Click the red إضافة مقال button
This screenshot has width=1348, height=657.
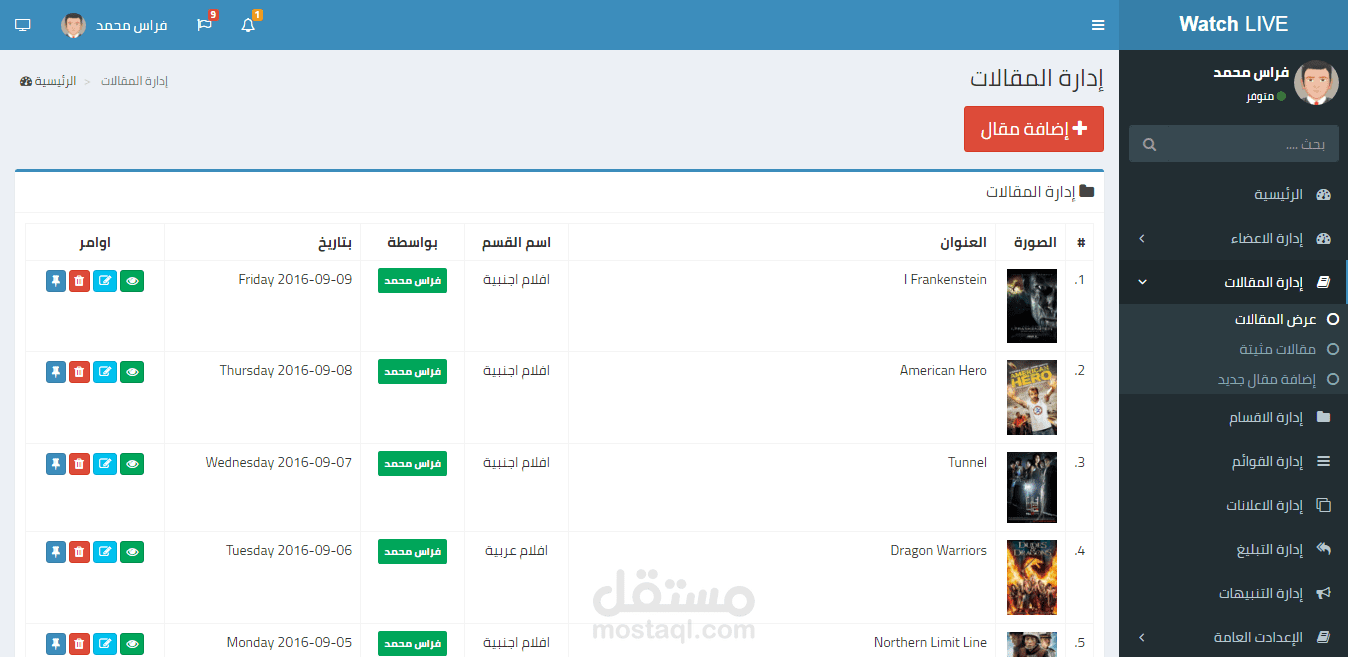tap(1034, 129)
